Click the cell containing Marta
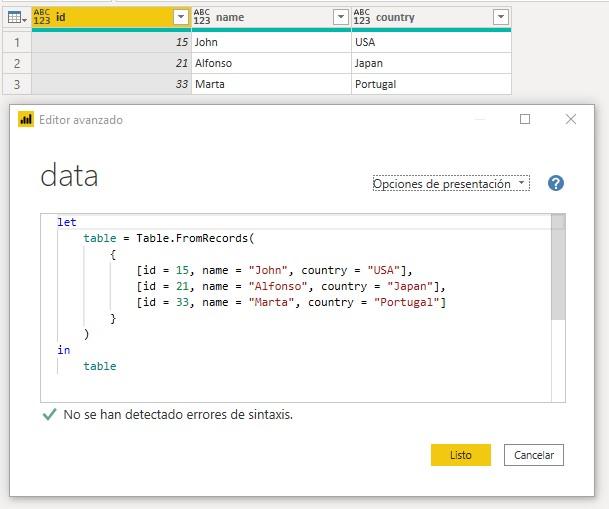Image resolution: width=609 pixels, height=509 pixels. coord(271,84)
